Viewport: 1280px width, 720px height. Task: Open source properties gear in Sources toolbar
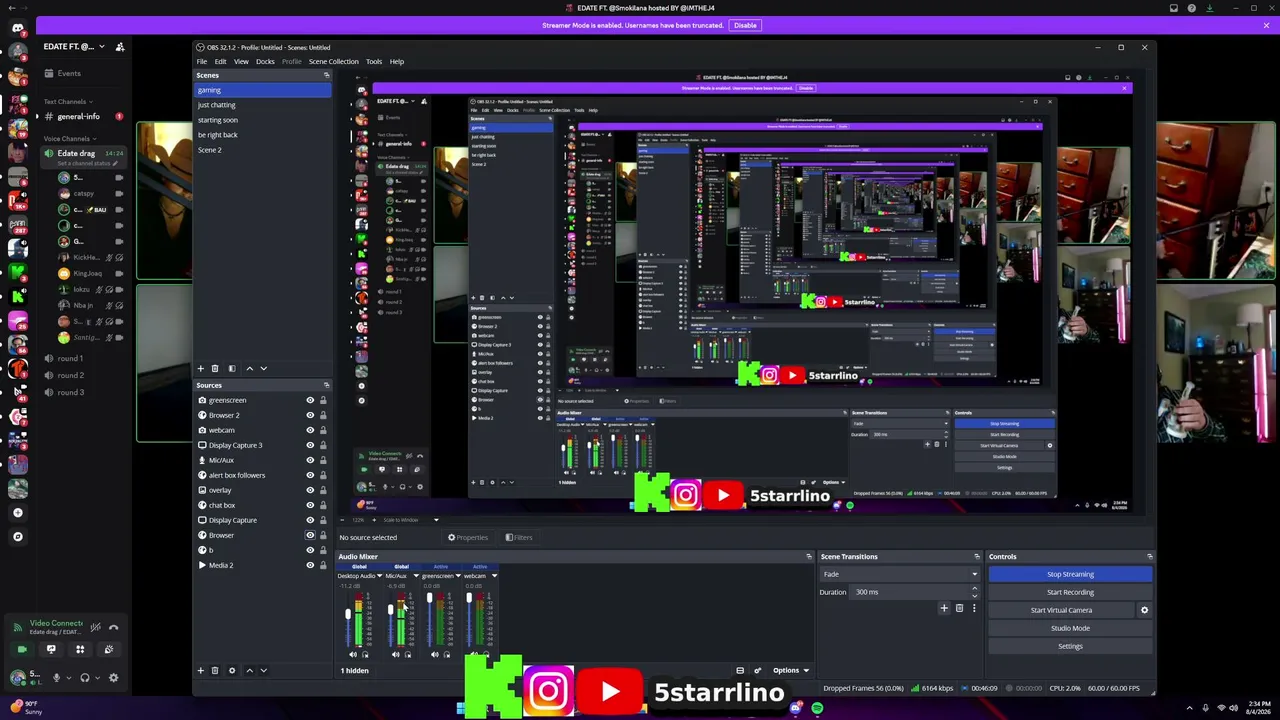pyautogui.click(x=232, y=671)
